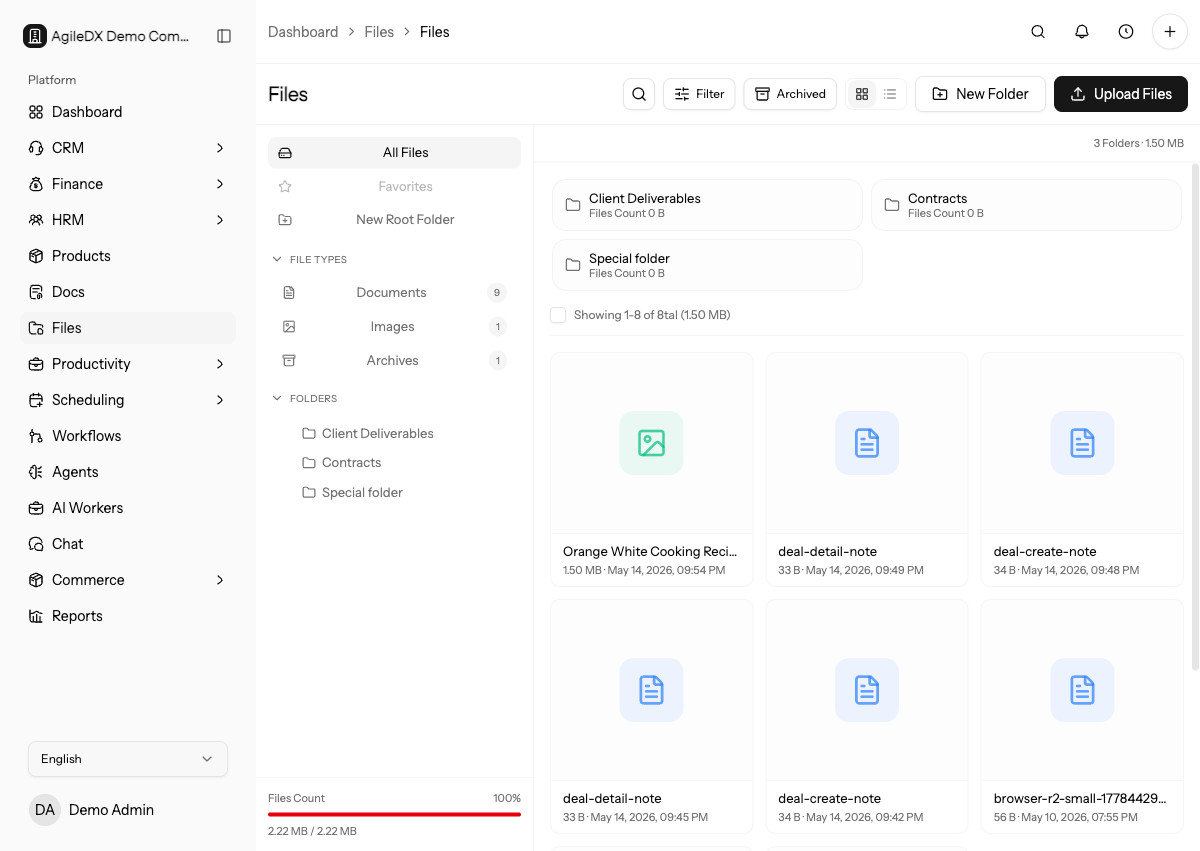Image resolution: width=1200 pixels, height=851 pixels.
Task: Open the global search icon in header
Action: pyautogui.click(x=1038, y=32)
